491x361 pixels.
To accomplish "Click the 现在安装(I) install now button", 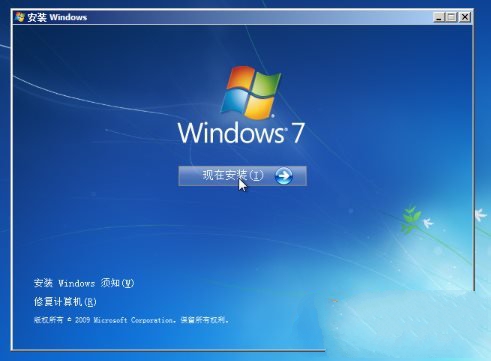I will [x=242, y=176].
